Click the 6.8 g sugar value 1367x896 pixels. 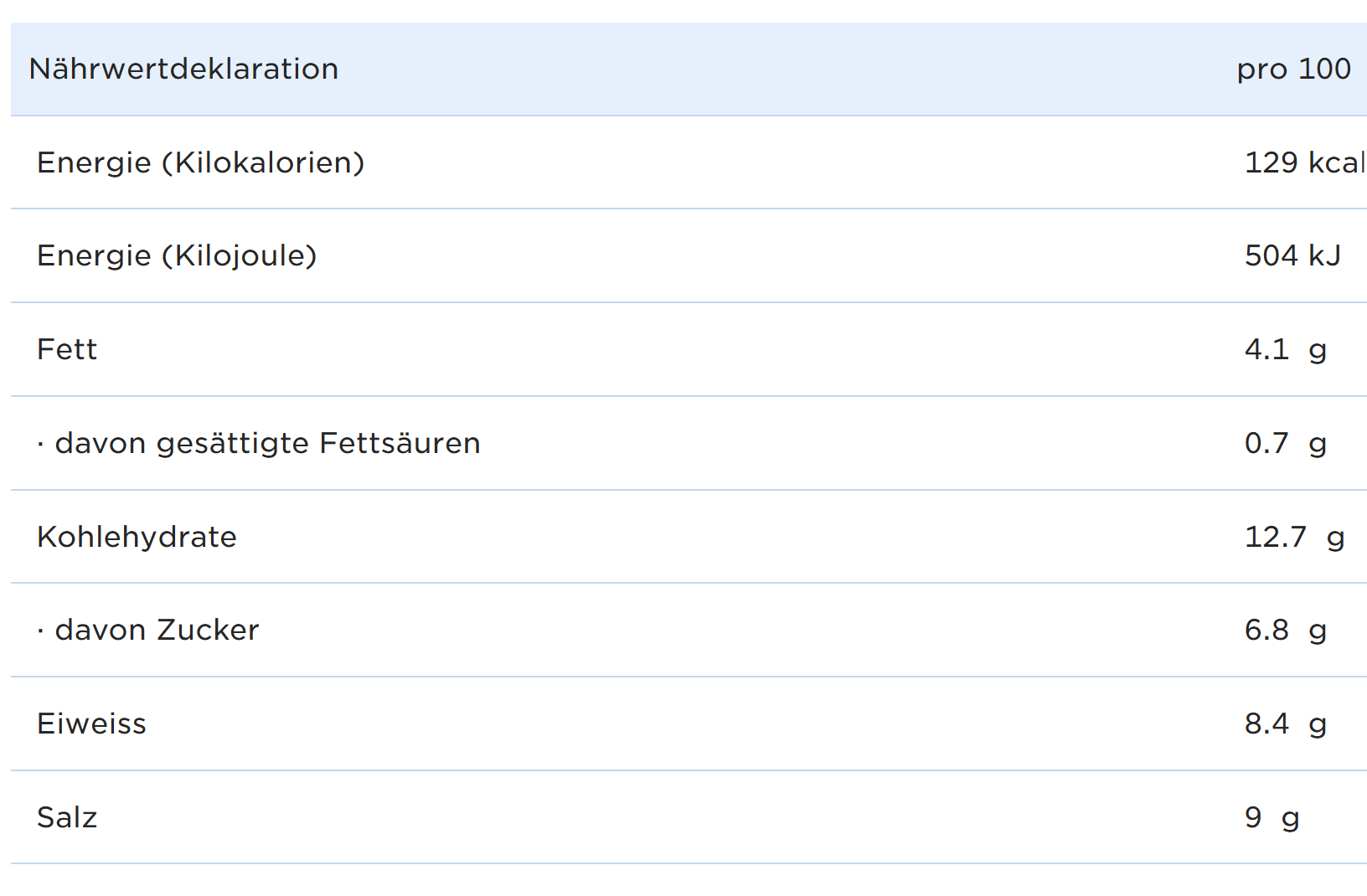1285,630
